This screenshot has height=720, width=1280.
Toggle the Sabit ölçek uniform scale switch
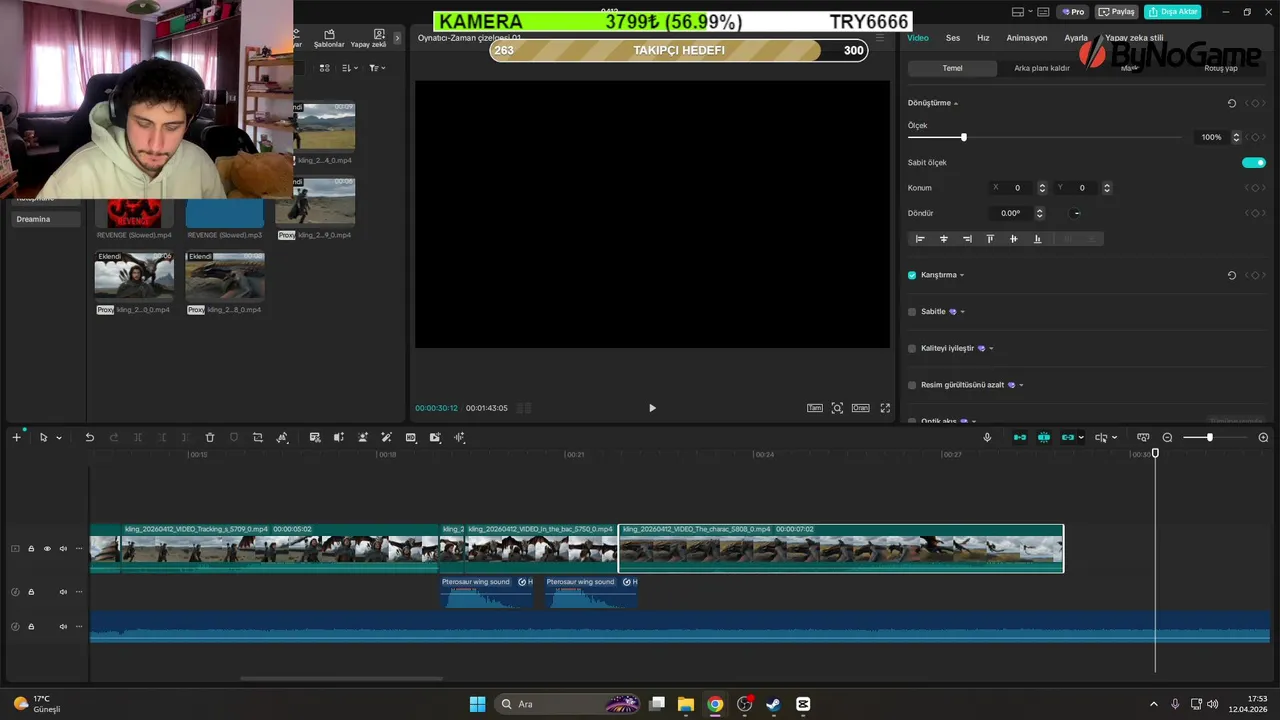[1254, 162]
